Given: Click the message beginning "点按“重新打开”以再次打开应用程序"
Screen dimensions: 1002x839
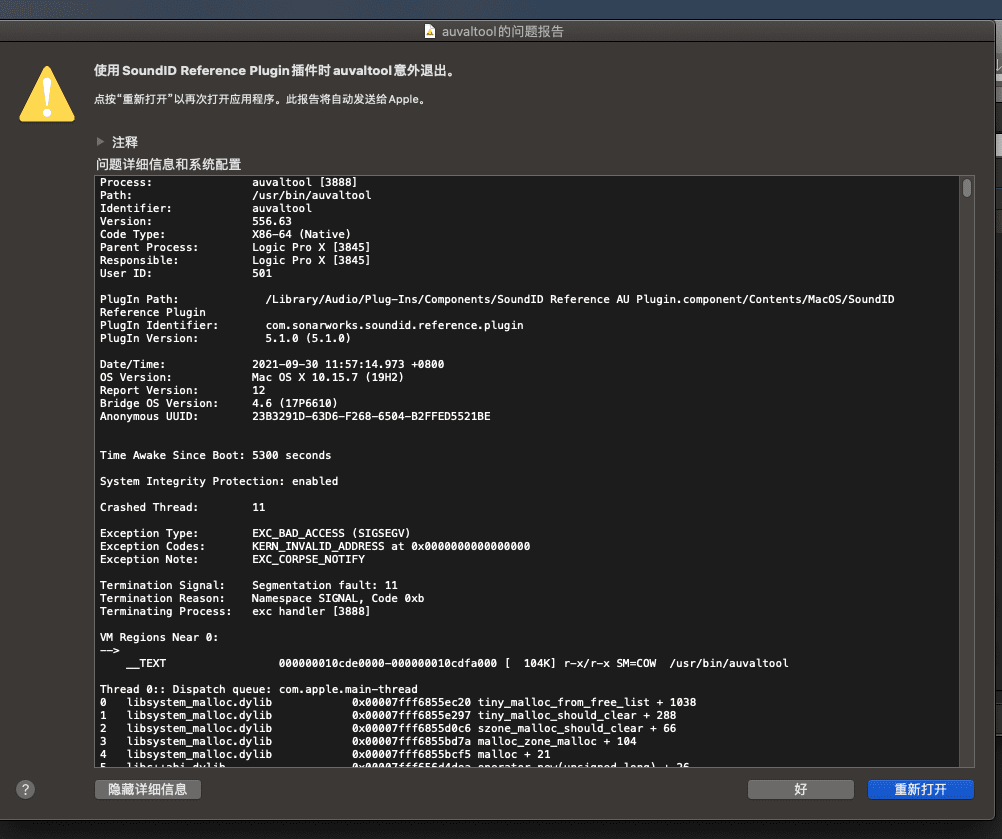Looking at the screenshot, I should pos(260,99).
